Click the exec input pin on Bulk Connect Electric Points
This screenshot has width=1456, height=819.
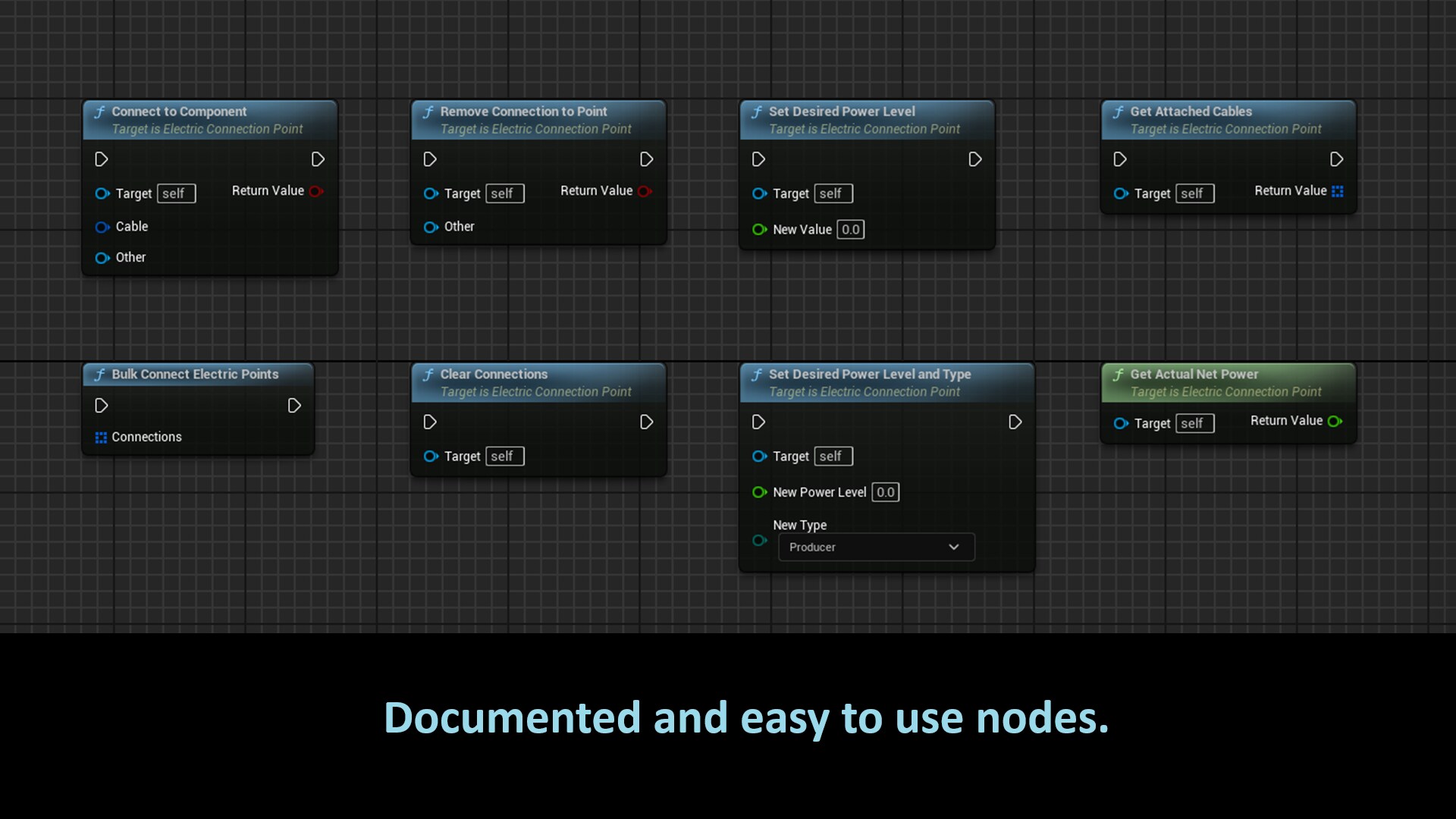[101, 406]
